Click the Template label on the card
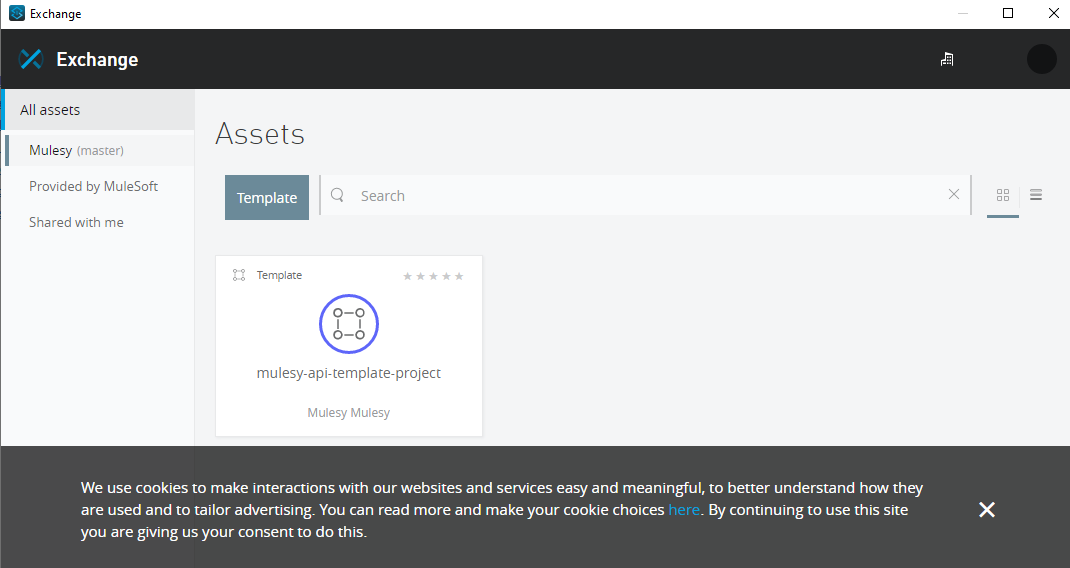Viewport: 1070px width, 568px height. click(279, 275)
